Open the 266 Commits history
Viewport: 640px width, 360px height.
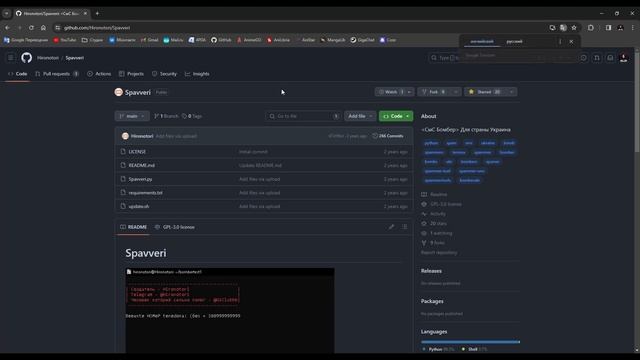(388, 136)
